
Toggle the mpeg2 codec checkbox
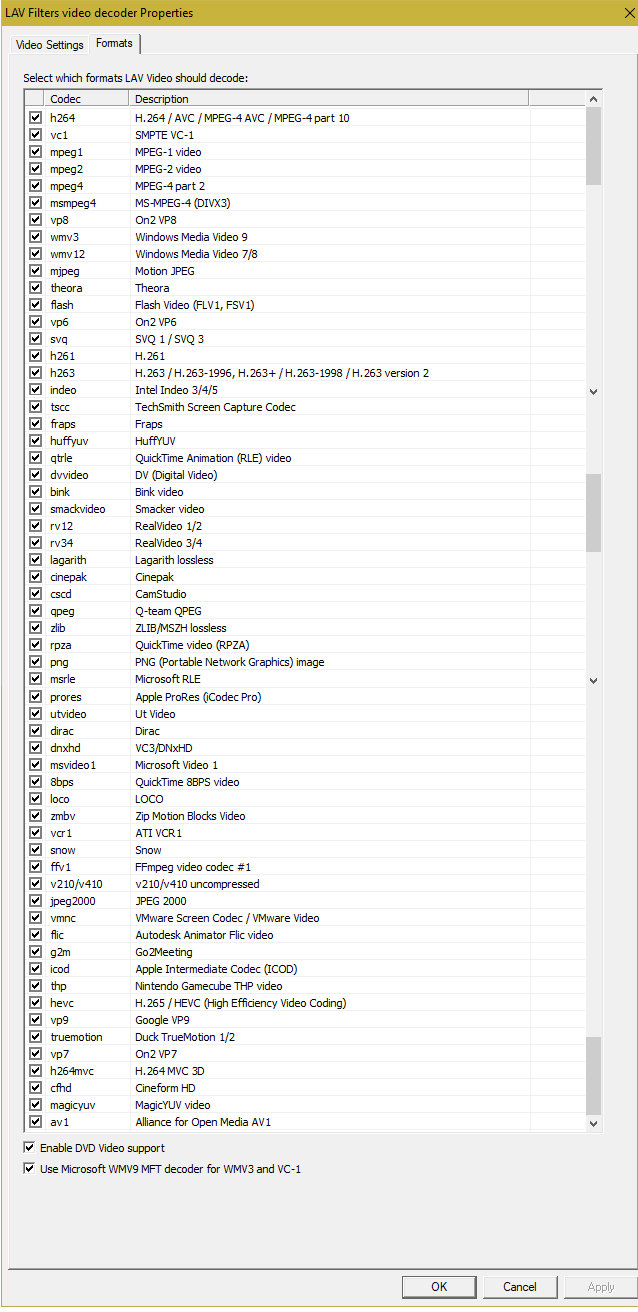(x=35, y=169)
